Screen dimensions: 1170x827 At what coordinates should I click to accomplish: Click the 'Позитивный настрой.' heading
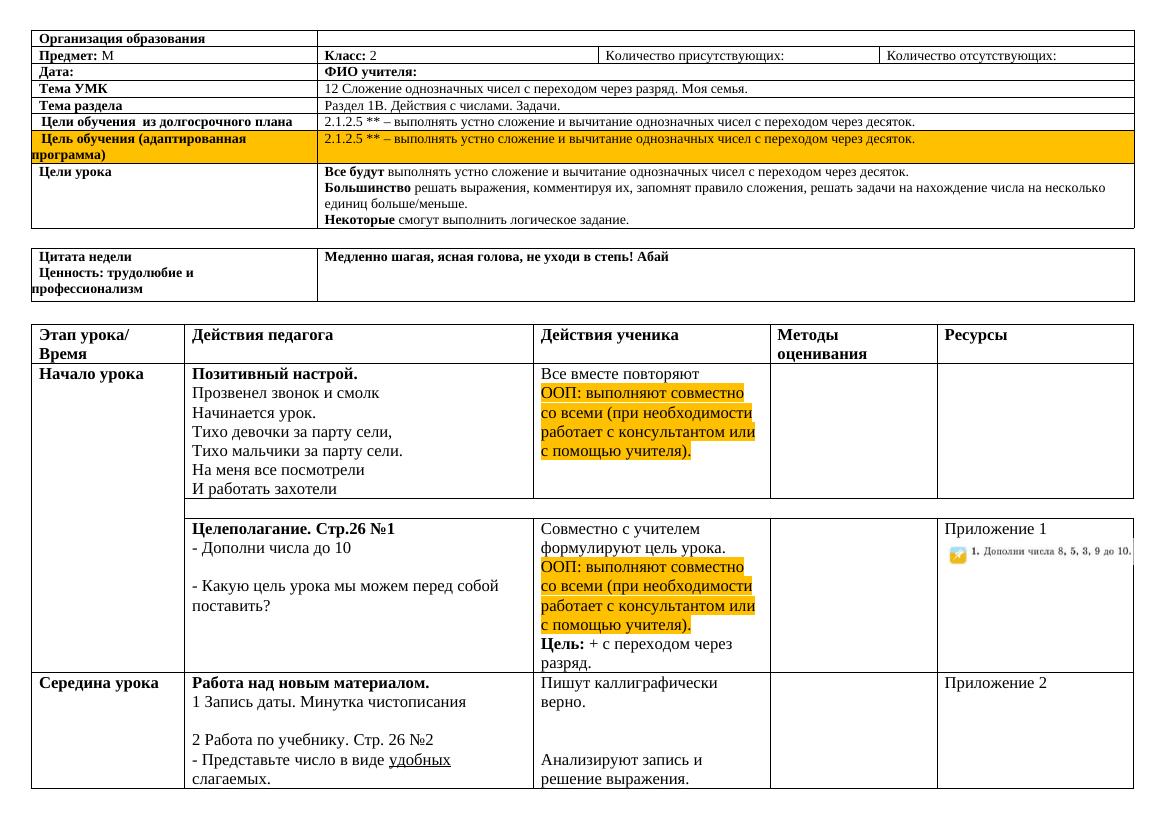[274, 375]
